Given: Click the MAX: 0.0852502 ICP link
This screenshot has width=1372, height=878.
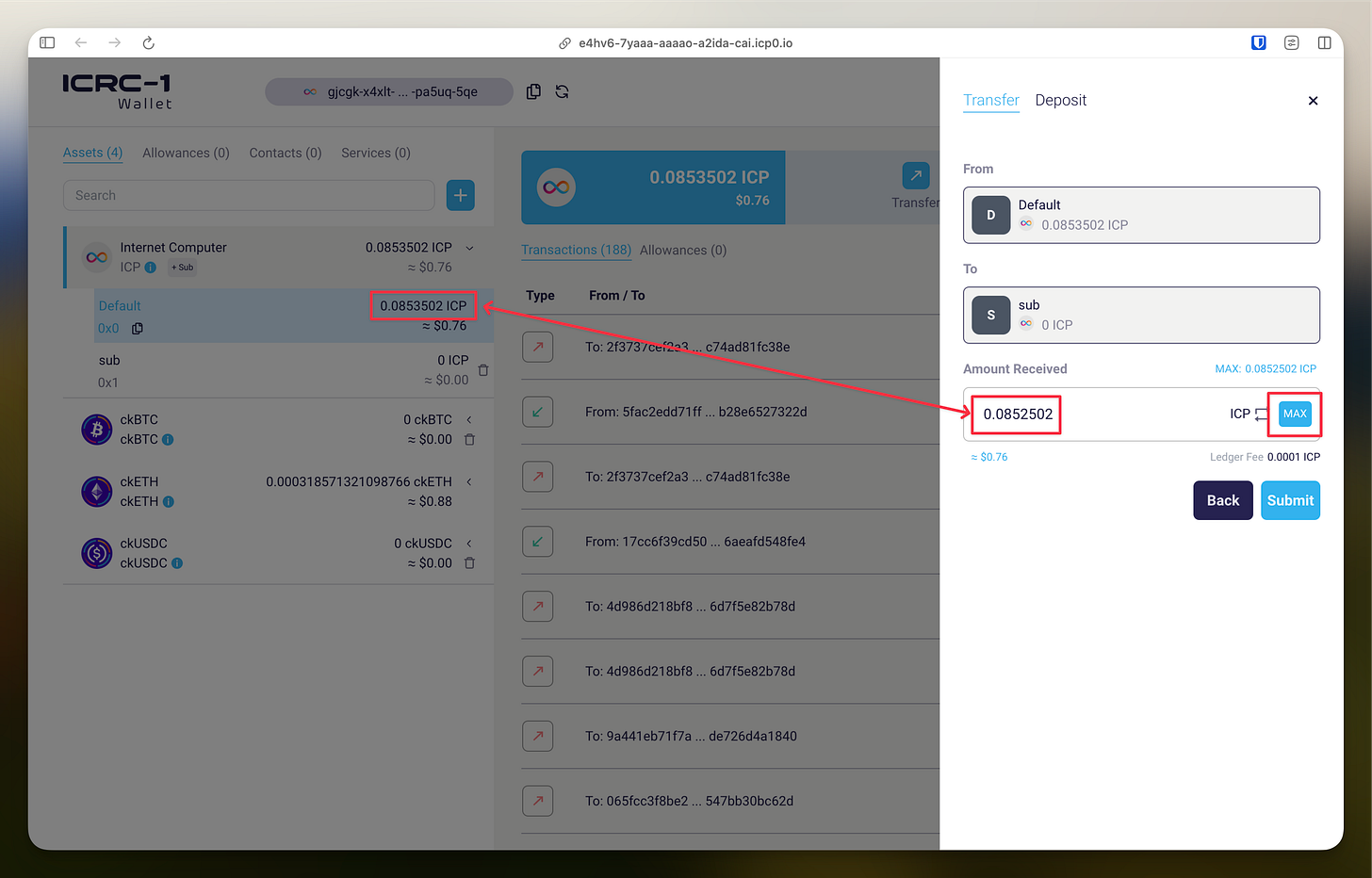Looking at the screenshot, I should click(x=1266, y=368).
